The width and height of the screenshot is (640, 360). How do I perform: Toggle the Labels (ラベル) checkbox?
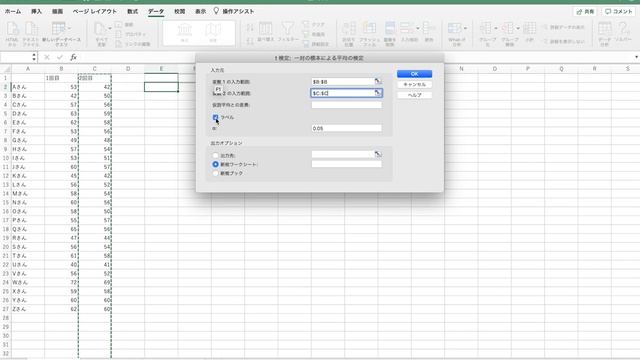tap(216, 118)
